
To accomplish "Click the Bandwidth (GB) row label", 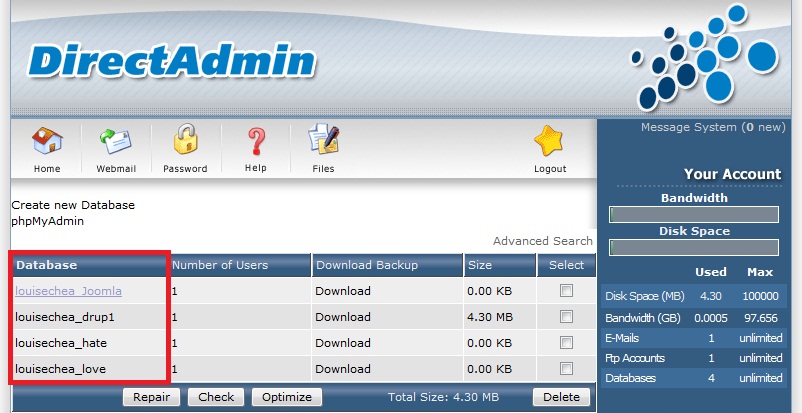I will point(643,318).
